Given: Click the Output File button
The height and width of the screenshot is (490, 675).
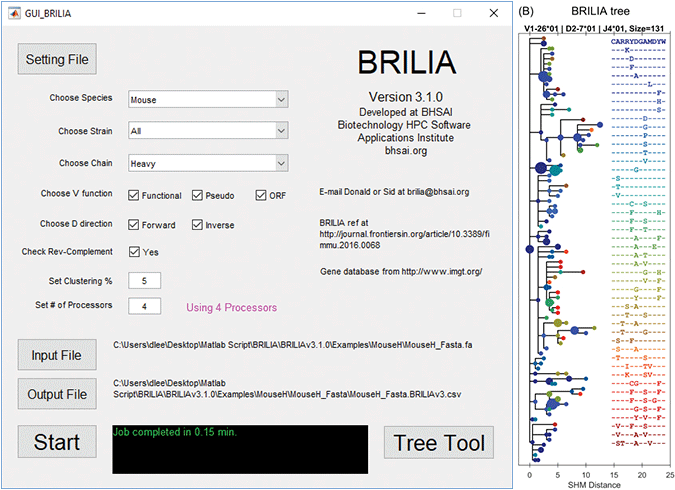Looking at the screenshot, I should click(x=57, y=394).
